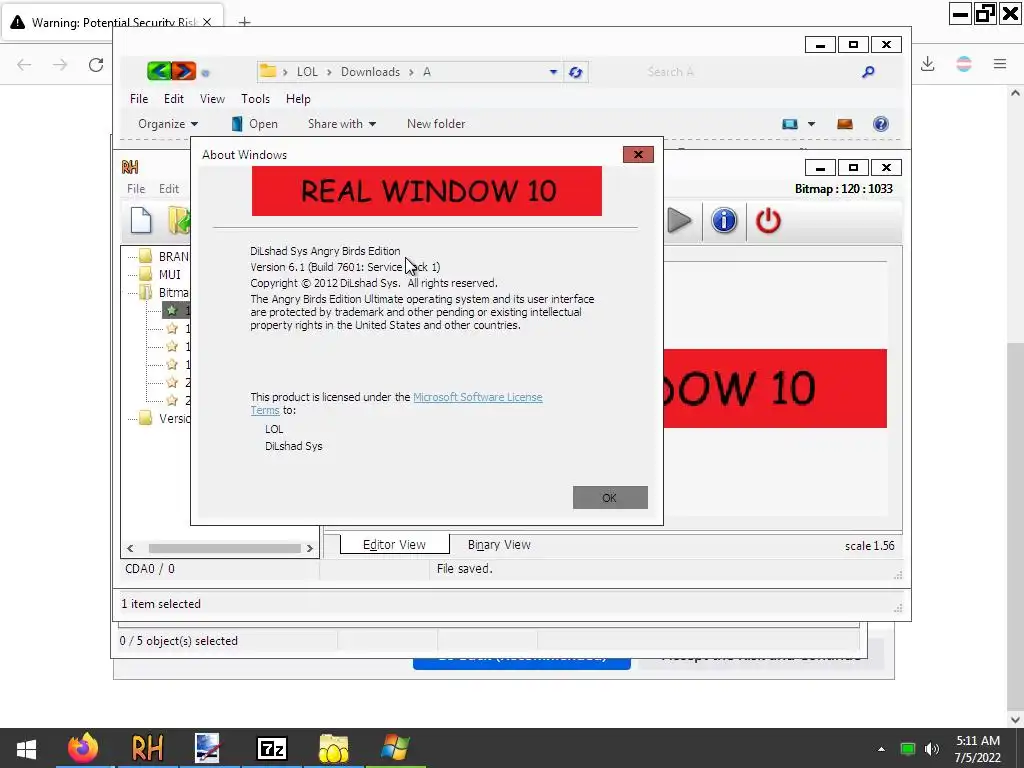Image resolution: width=1024 pixels, height=768 pixels.
Task: Select the highlighted green star bitmap item
Action: click(176, 310)
